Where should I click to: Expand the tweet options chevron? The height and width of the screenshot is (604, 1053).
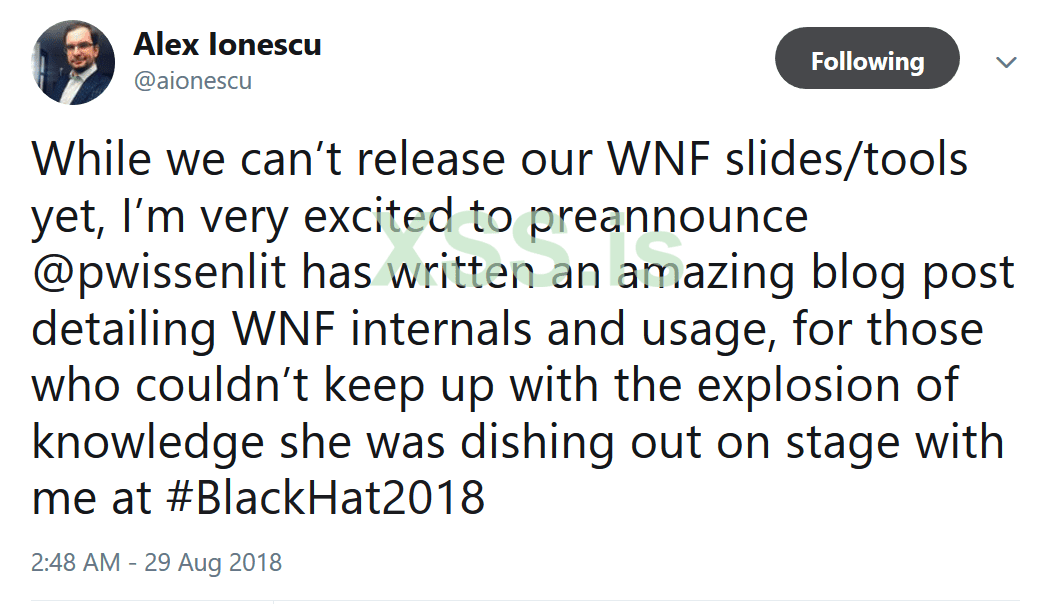pos(1006,62)
